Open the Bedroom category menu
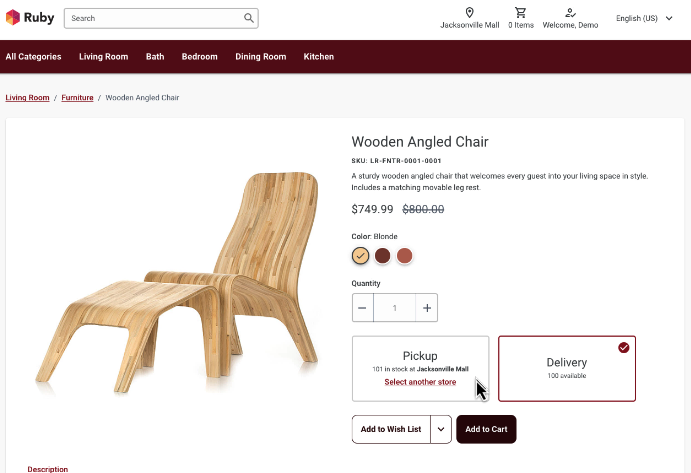691x473 pixels. coord(199,57)
